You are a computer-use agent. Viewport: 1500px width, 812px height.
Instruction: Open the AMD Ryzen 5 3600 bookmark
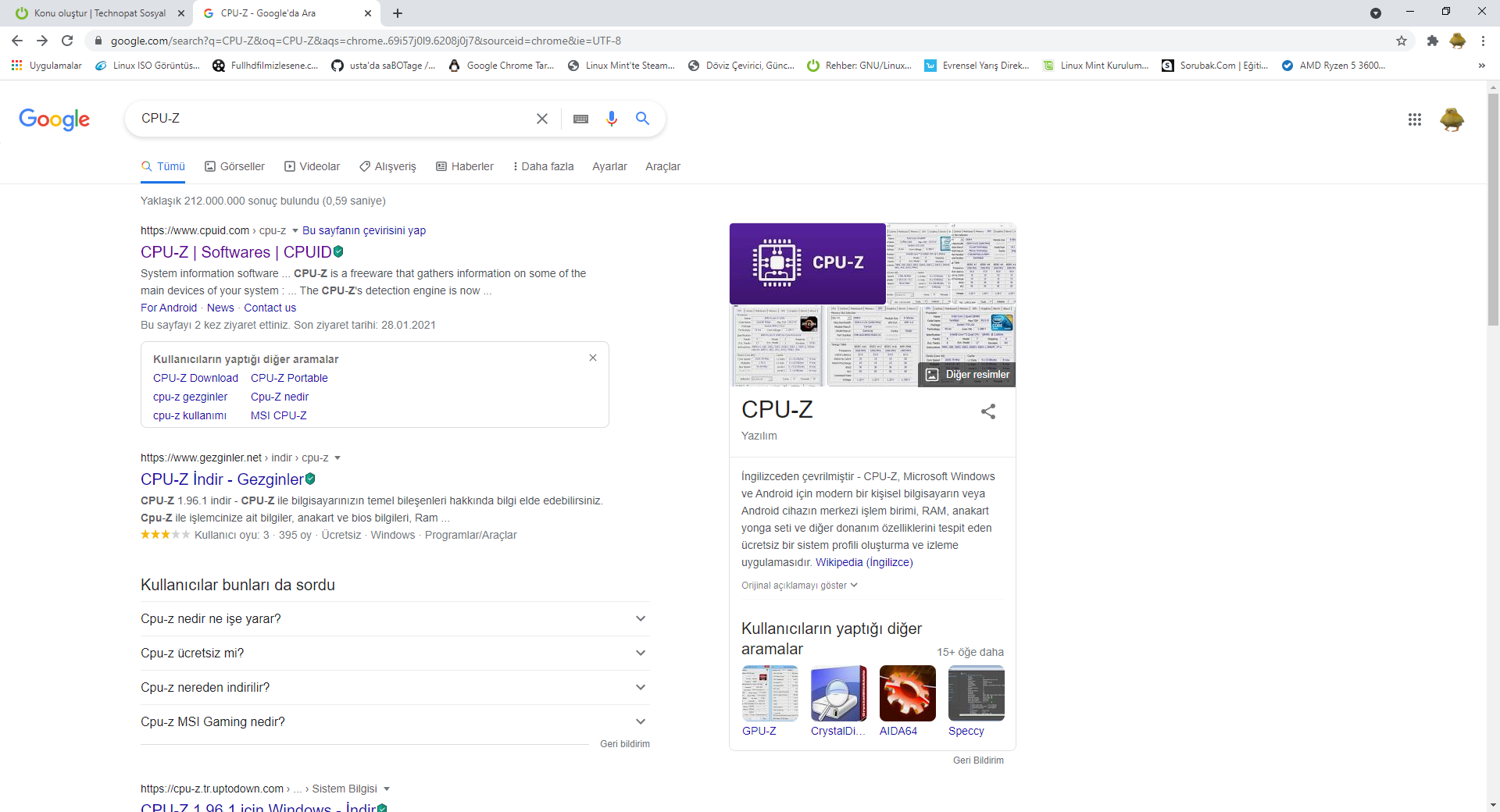(x=1334, y=66)
